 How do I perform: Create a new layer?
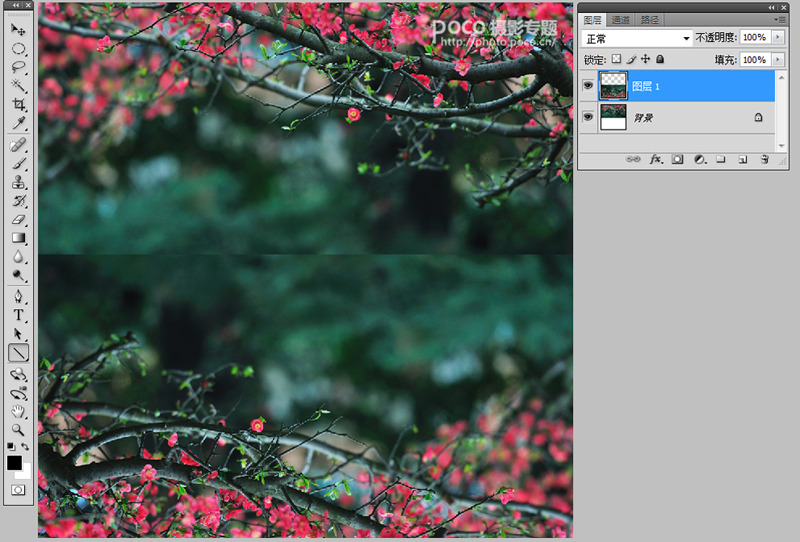pyautogui.click(x=743, y=159)
